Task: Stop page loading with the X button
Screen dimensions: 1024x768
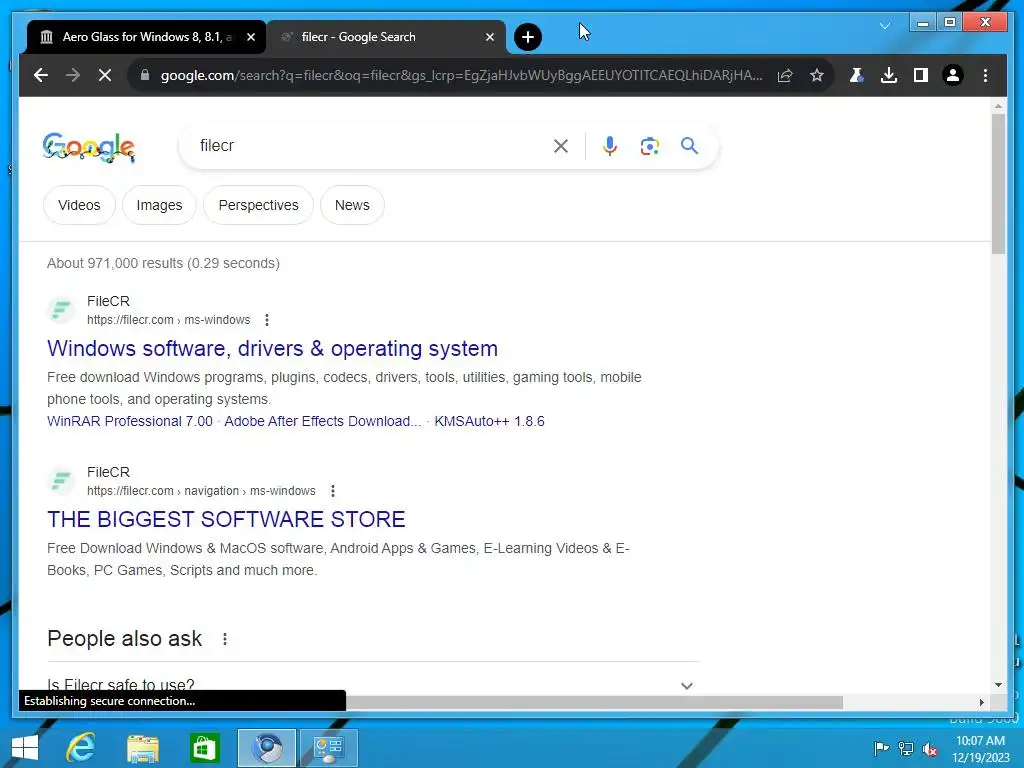Action: click(x=104, y=75)
